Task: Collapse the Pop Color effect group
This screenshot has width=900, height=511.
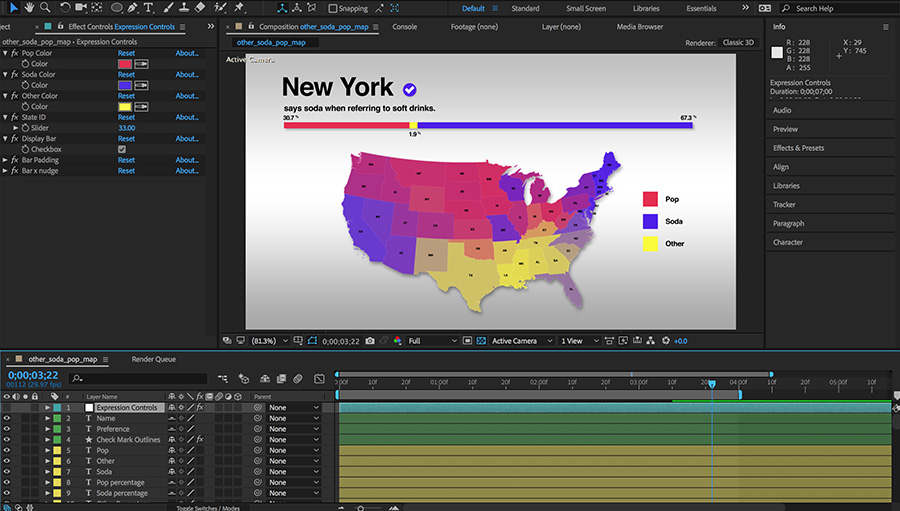Action: (x=5, y=53)
